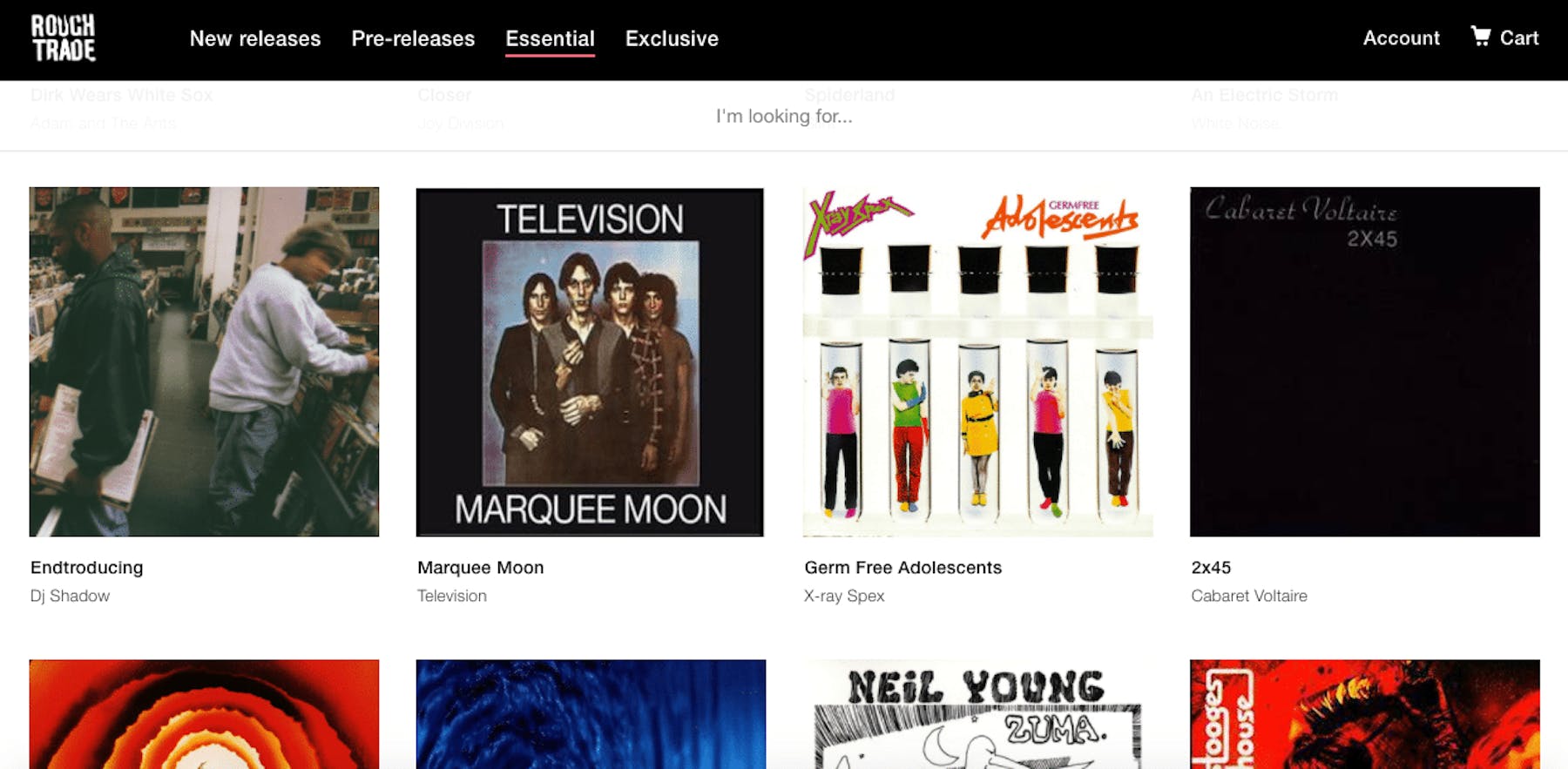Open the orange swirl album cover
Viewport: 1568px width, 769px height.
[x=204, y=714]
